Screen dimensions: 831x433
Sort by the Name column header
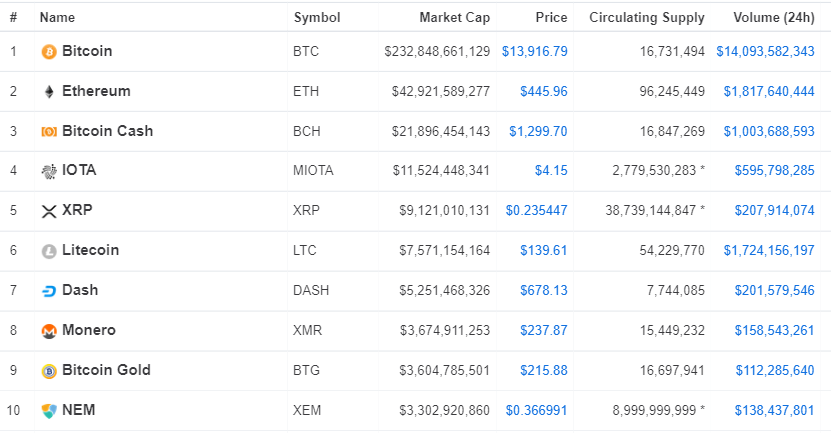point(57,17)
